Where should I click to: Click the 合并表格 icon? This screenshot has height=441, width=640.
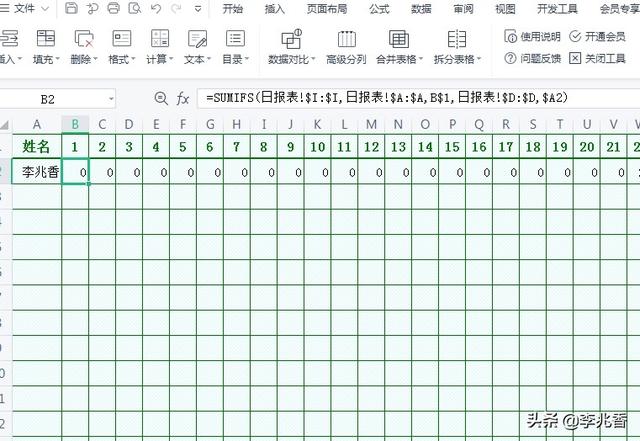pyautogui.click(x=399, y=39)
